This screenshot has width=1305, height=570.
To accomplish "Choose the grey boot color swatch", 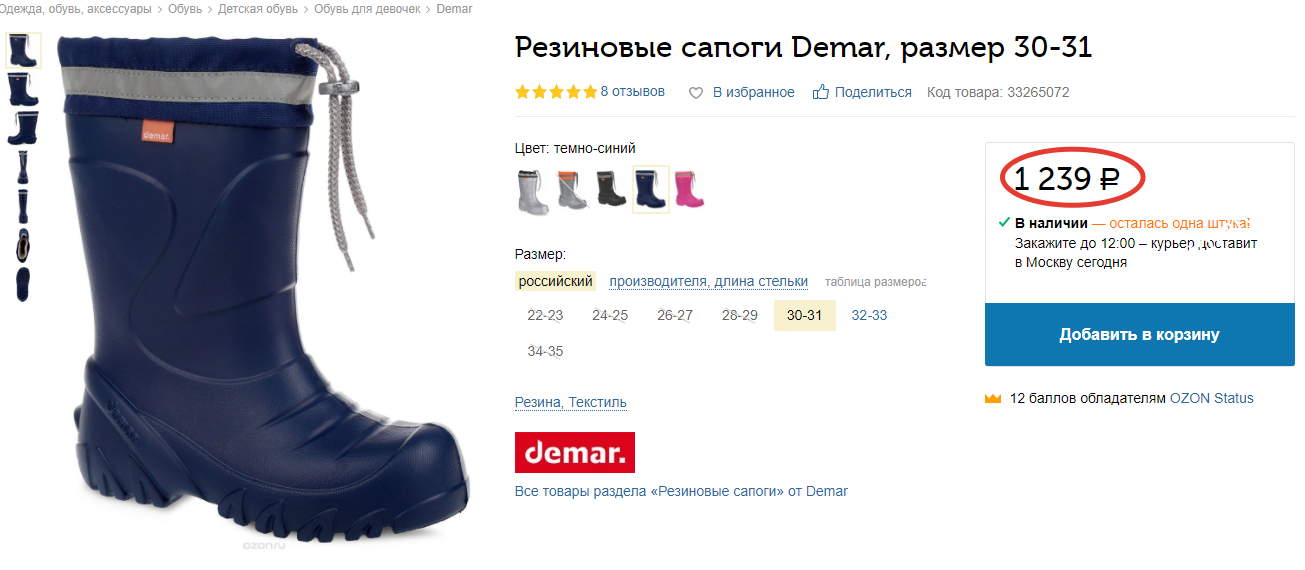I will [x=533, y=189].
